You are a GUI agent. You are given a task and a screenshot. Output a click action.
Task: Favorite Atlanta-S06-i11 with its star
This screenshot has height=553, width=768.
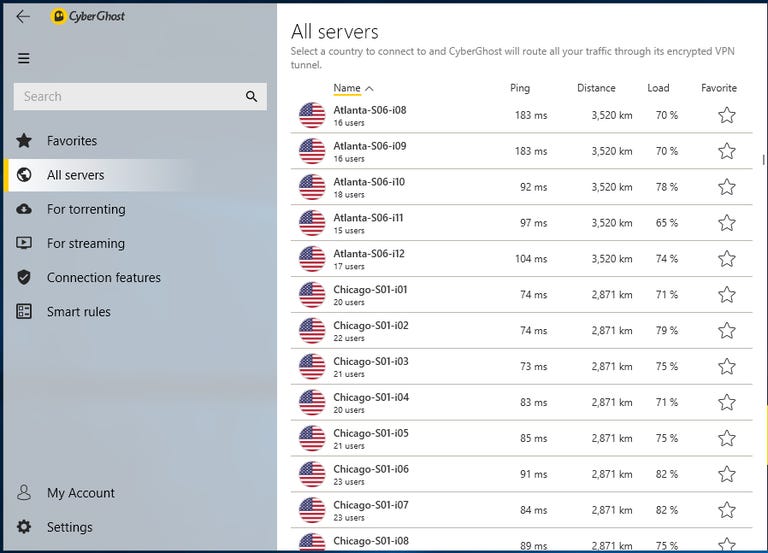(727, 223)
